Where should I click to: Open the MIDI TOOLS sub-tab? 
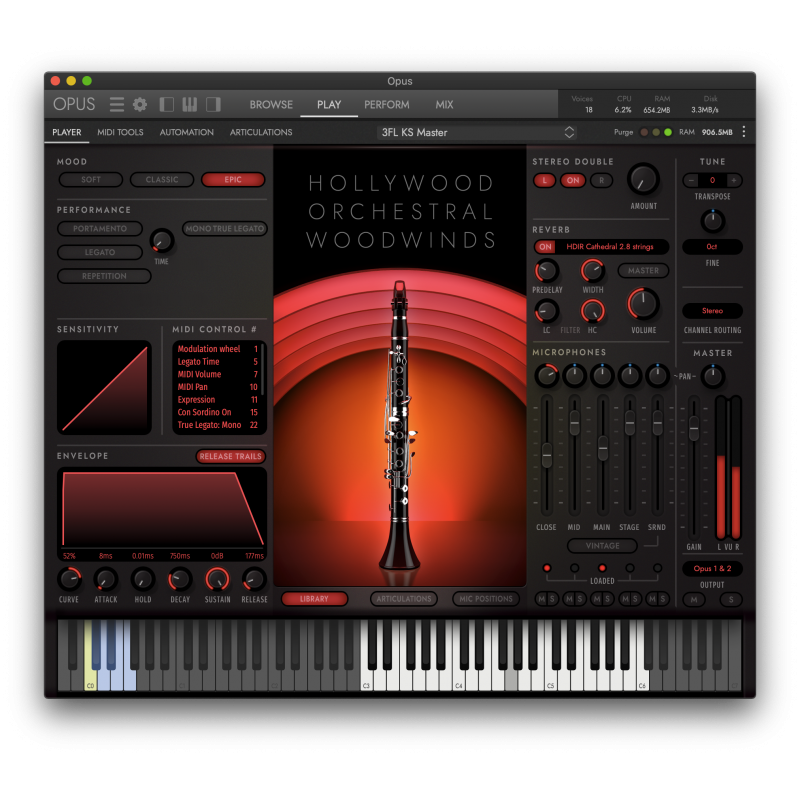click(120, 132)
